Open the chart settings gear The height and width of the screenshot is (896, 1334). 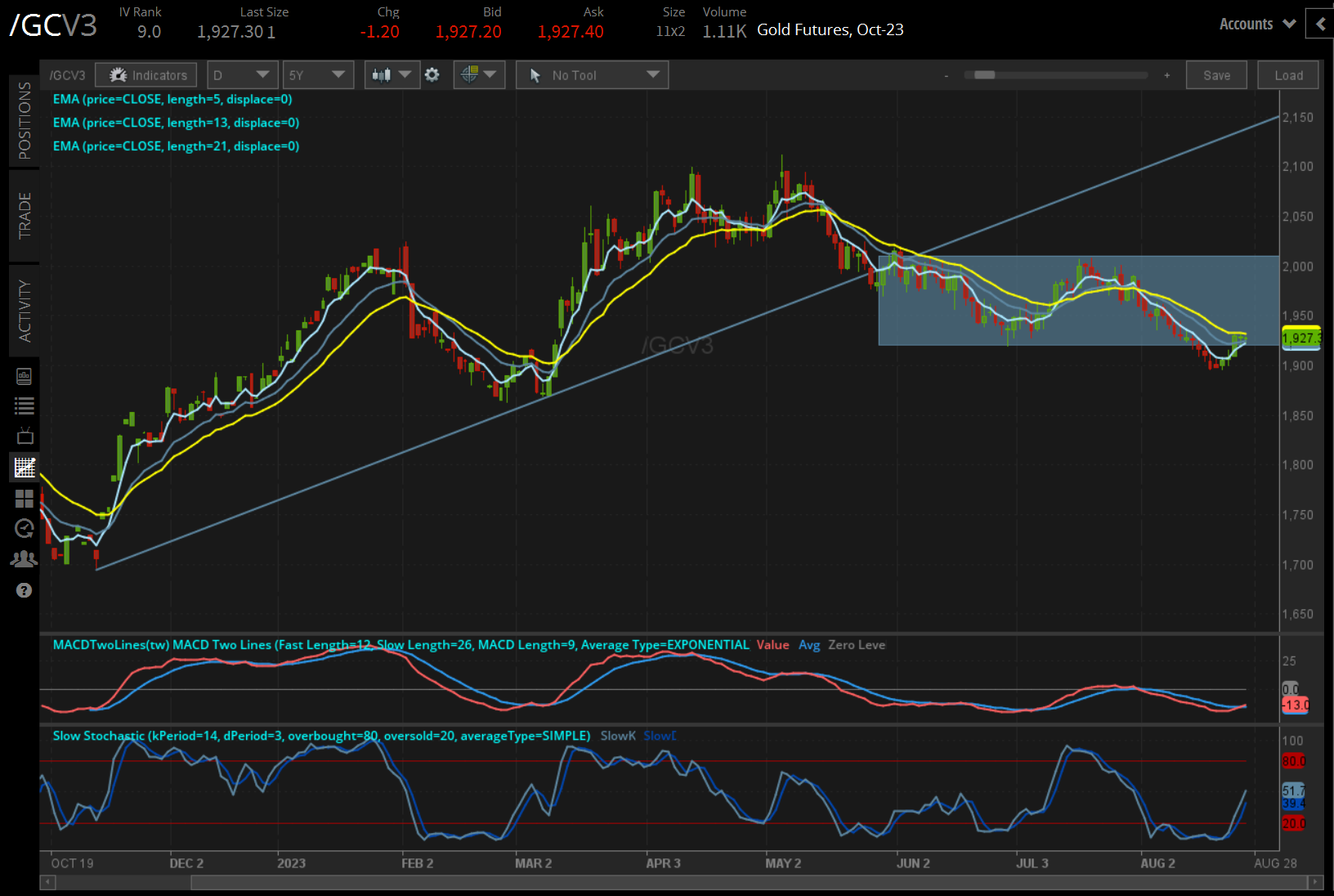432,75
